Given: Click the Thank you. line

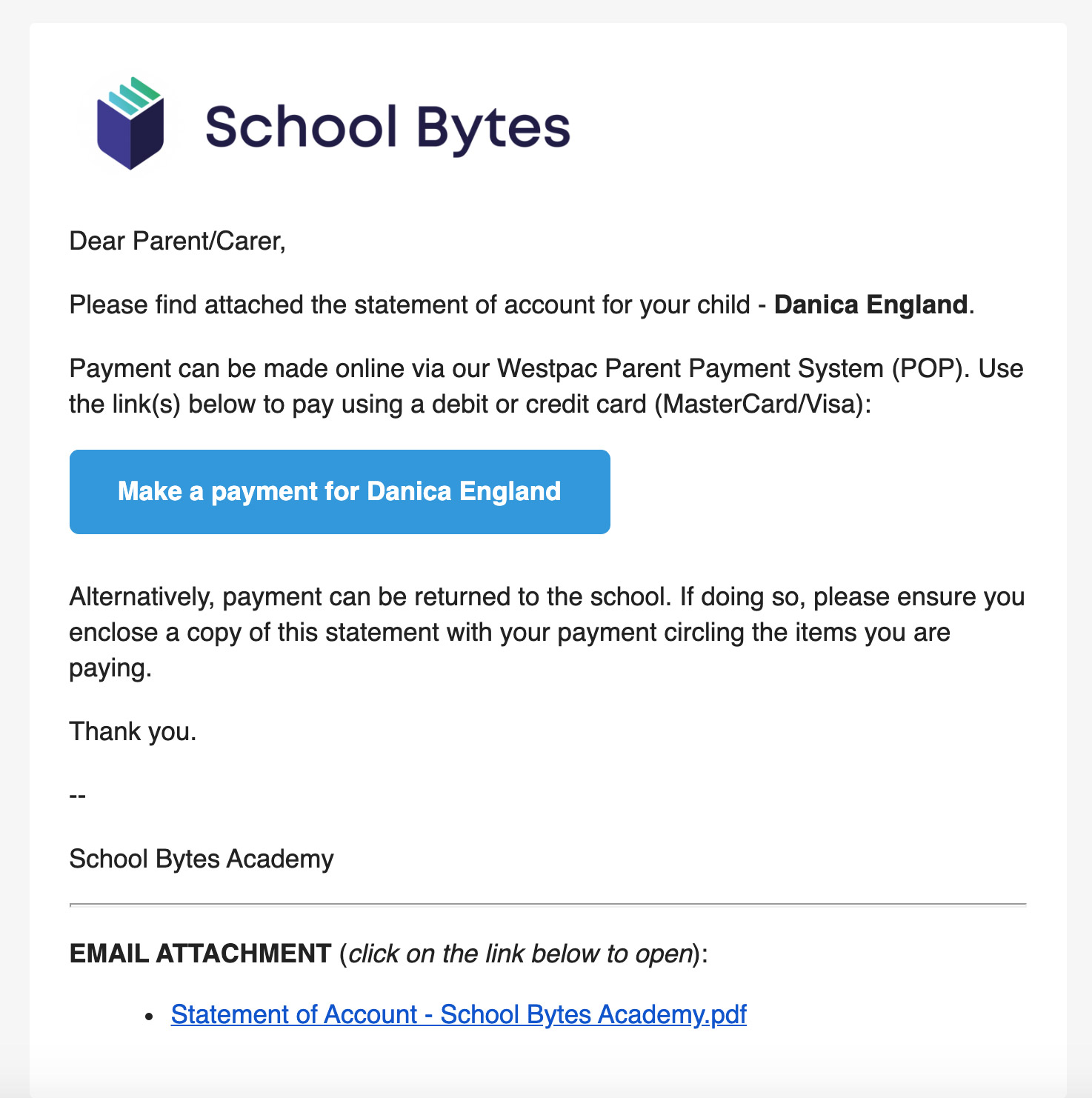Looking at the screenshot, I should click(133, 732).
